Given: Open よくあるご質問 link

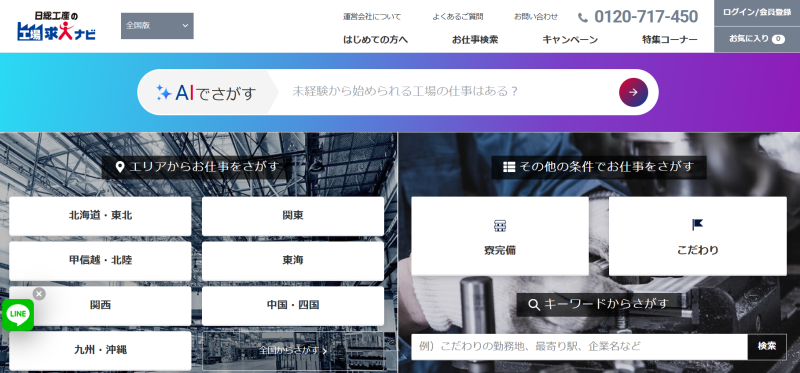Looking at the screenshot, I should click(458, 17).
